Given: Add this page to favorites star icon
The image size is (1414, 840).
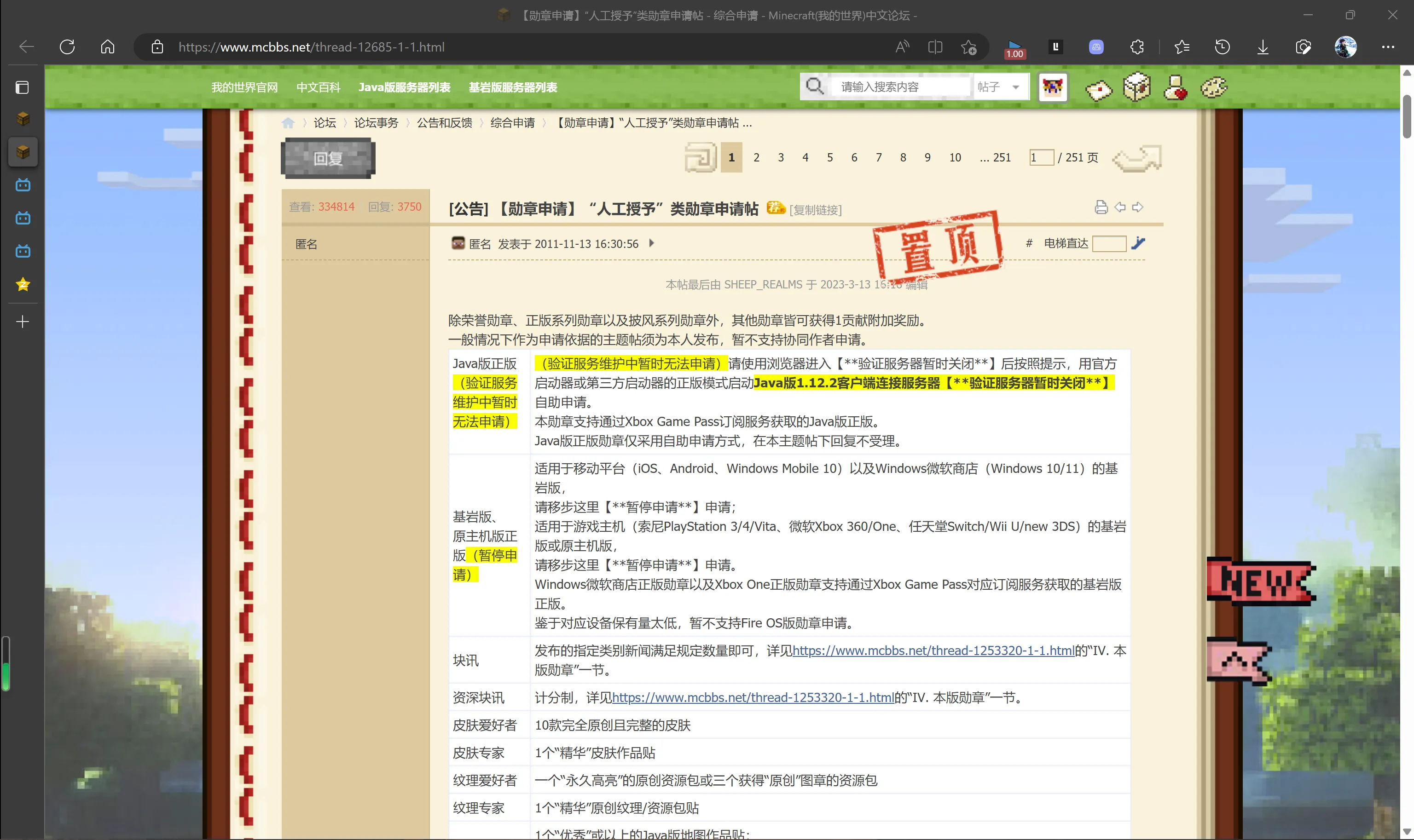Looking at the screenshot, I should pyautogui.click(x=968, y=47).
